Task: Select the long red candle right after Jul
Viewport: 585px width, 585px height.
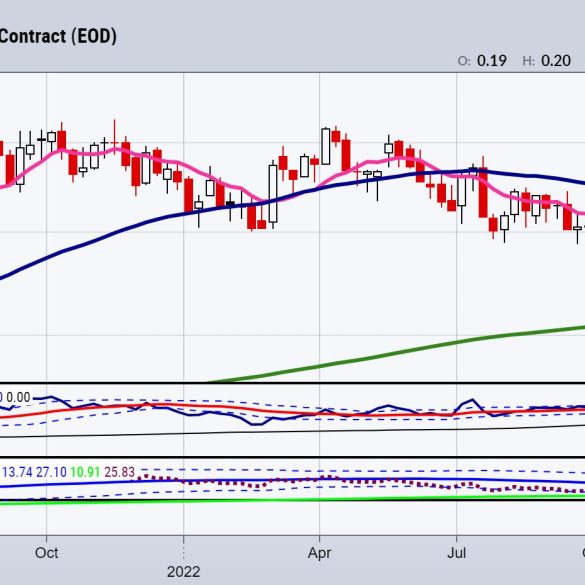Action: click(x=483, y=193)
